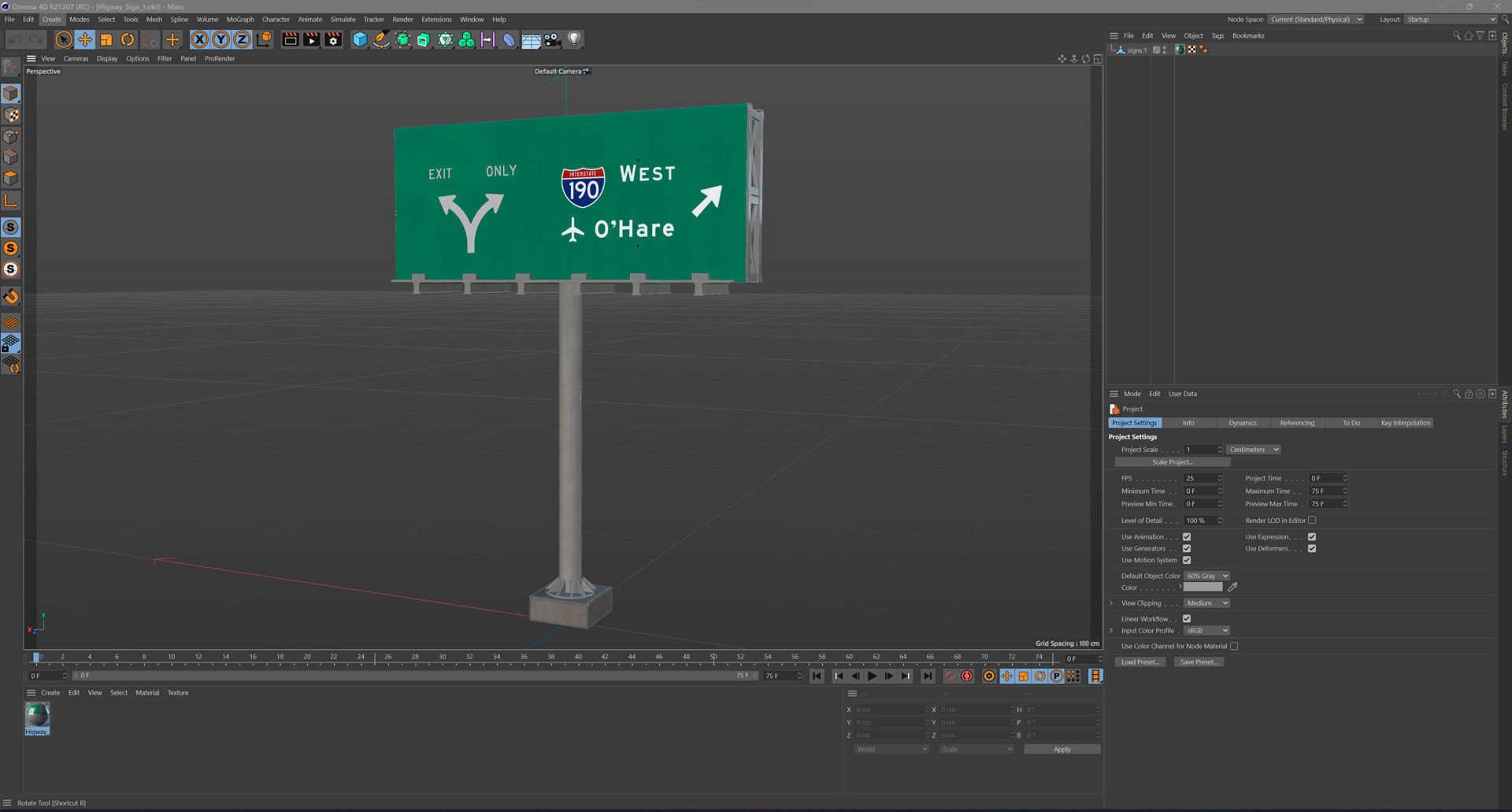1512x812 pixels.
Task: Select the Live Selection tool
Action: 64,39
